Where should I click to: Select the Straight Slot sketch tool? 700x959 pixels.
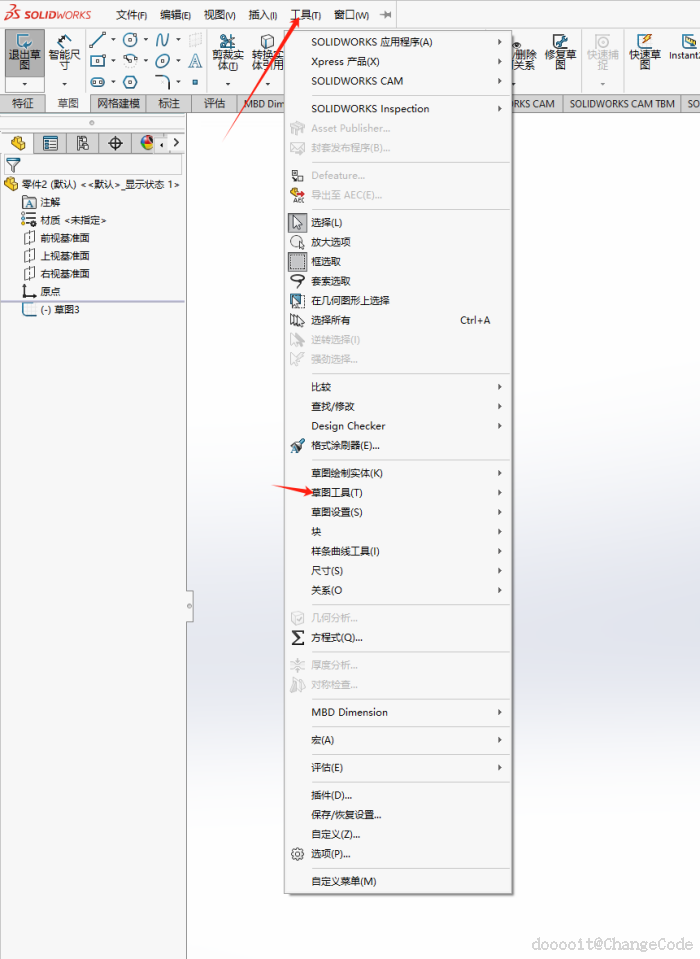[x=97, y=81]
